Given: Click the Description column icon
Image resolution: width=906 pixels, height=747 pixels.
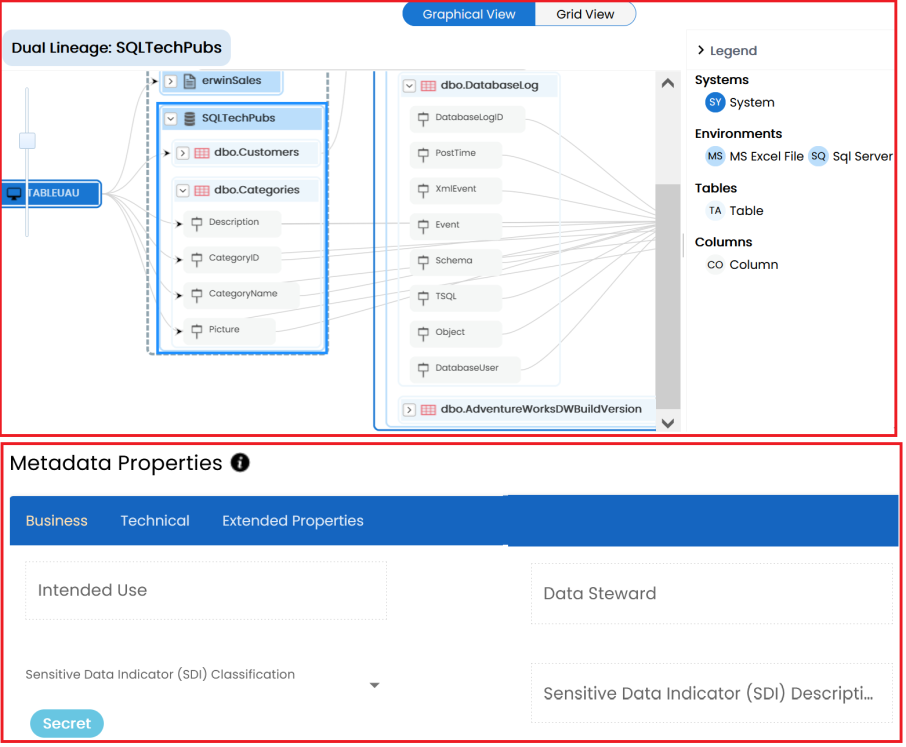Looking at the screenshot, I should coord(196,224).
